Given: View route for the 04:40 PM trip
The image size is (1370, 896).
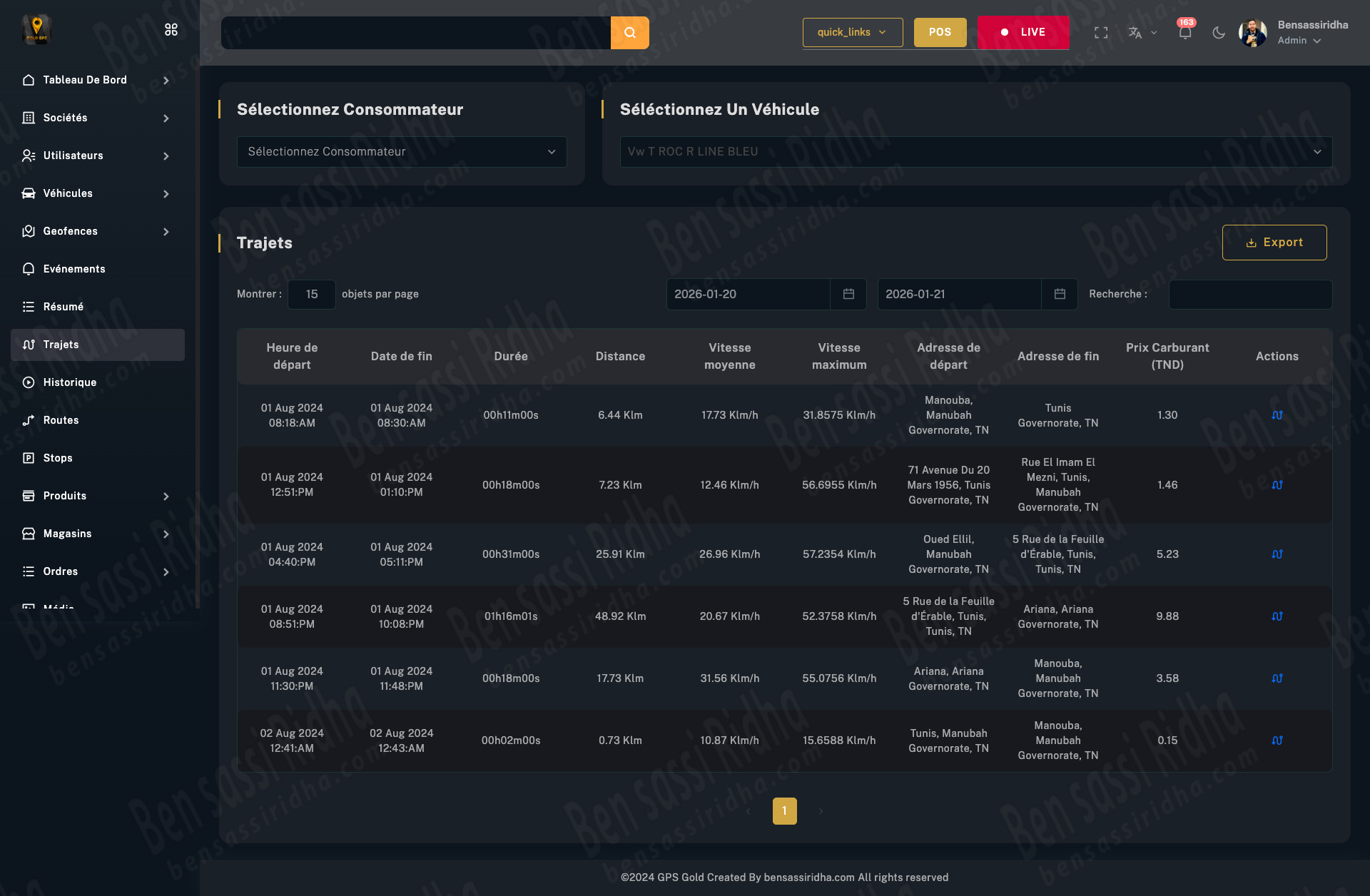Looking at the screenshot, I should [1277, 554].
